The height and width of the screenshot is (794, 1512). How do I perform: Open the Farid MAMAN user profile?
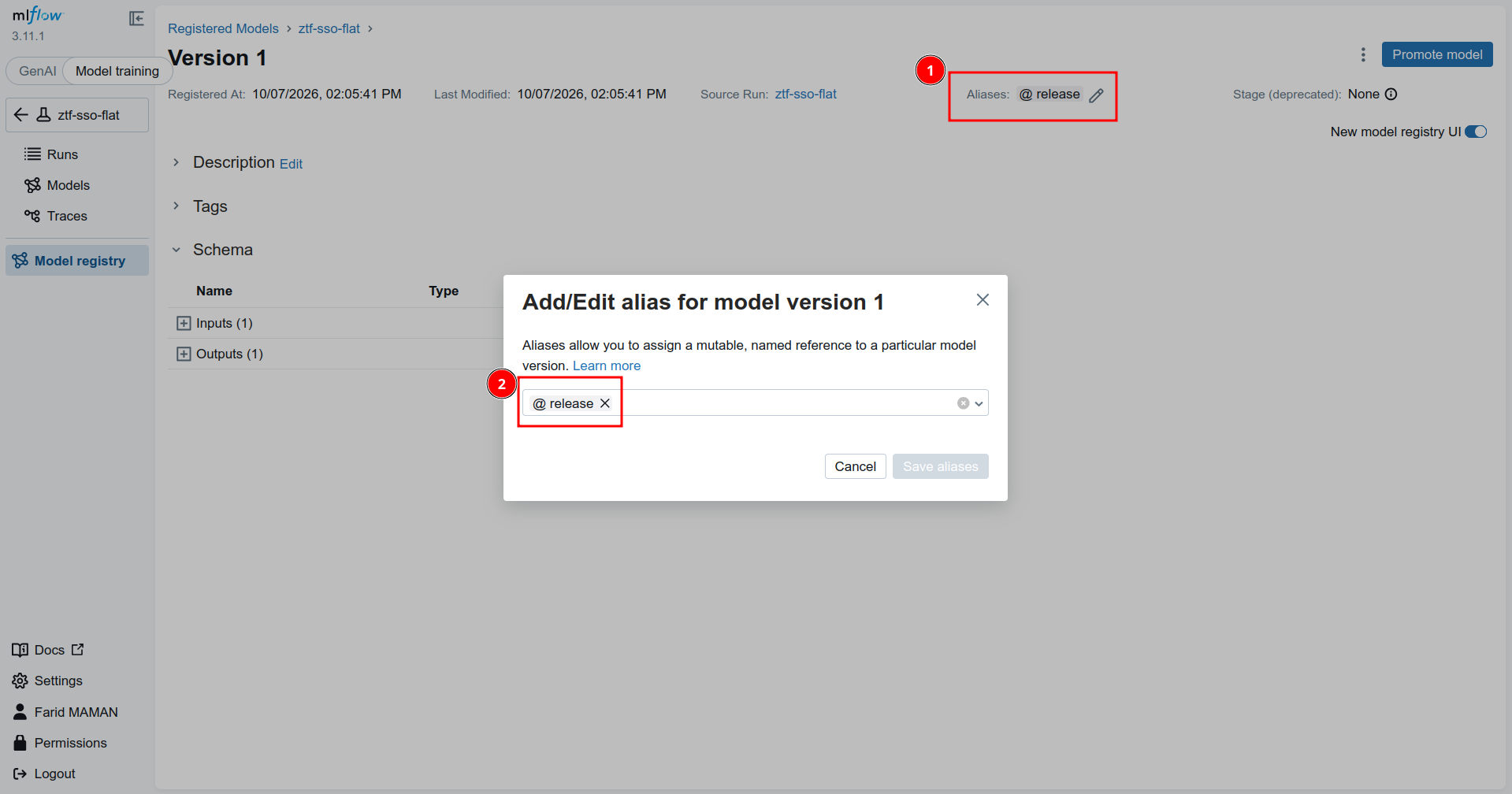coord(65,712)
